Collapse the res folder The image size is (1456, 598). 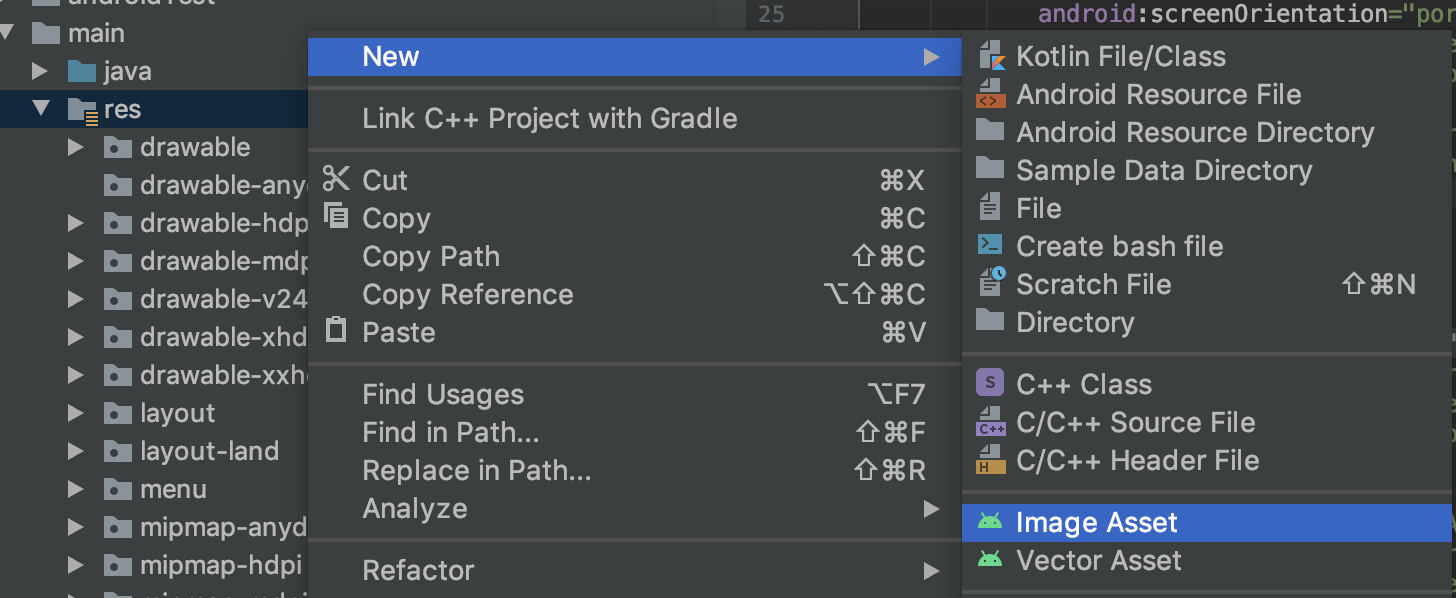coord(40,109)
